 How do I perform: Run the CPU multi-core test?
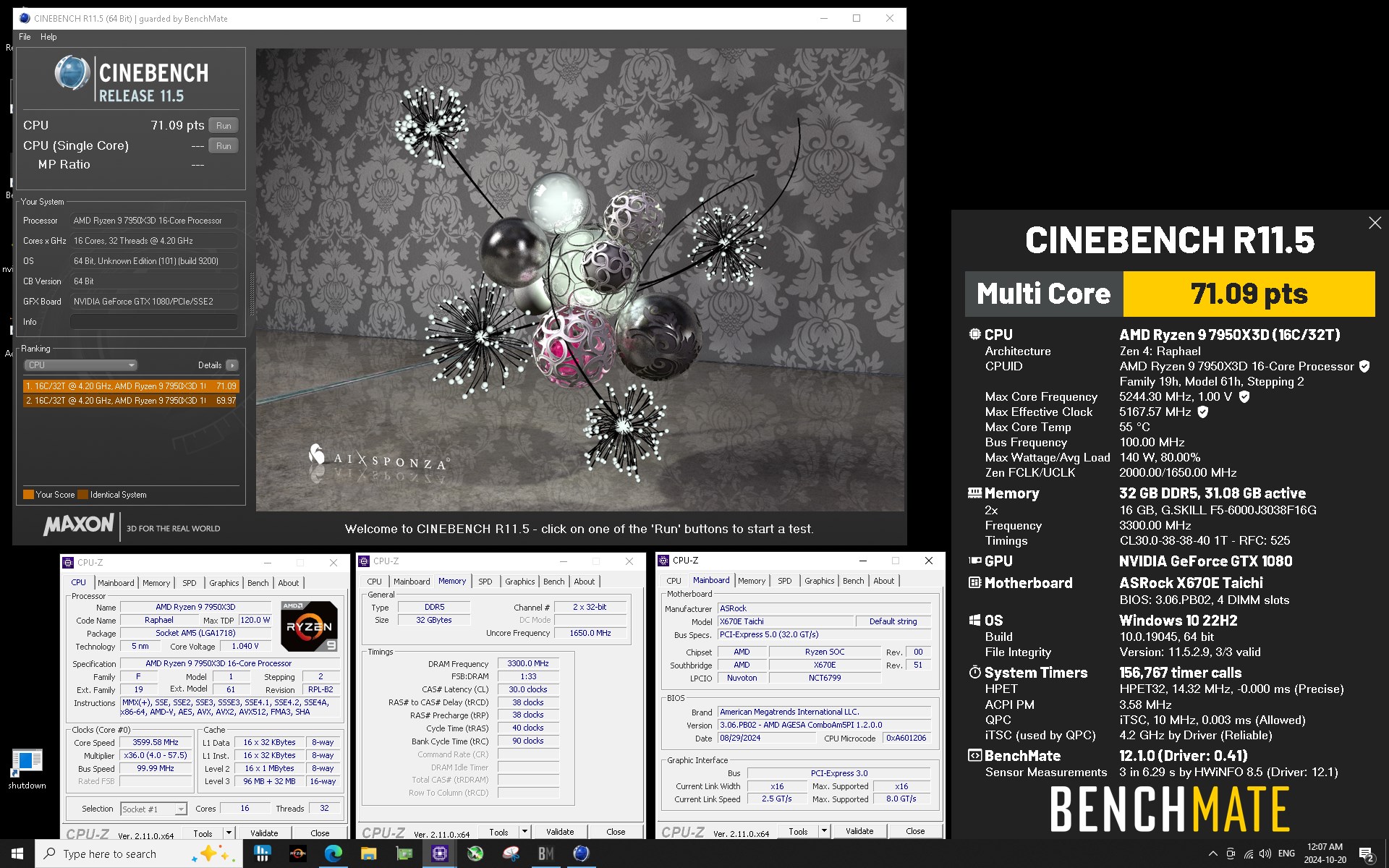224,126
